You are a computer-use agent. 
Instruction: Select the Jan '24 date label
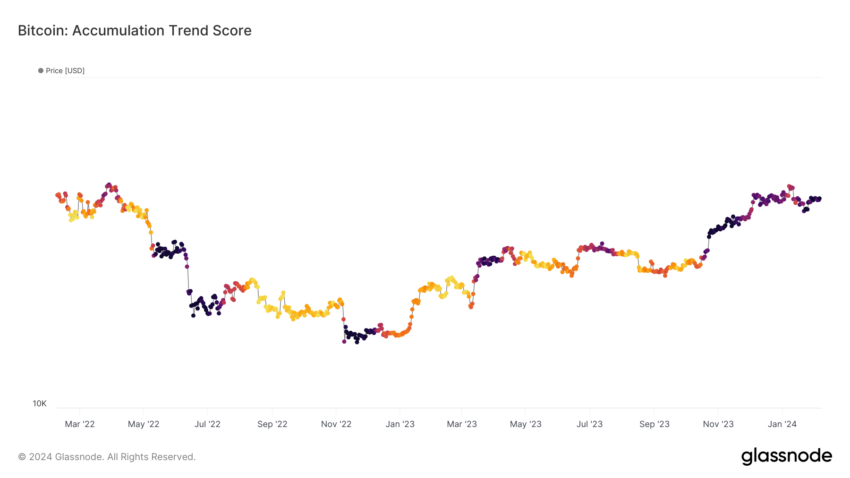click(782, 424)
